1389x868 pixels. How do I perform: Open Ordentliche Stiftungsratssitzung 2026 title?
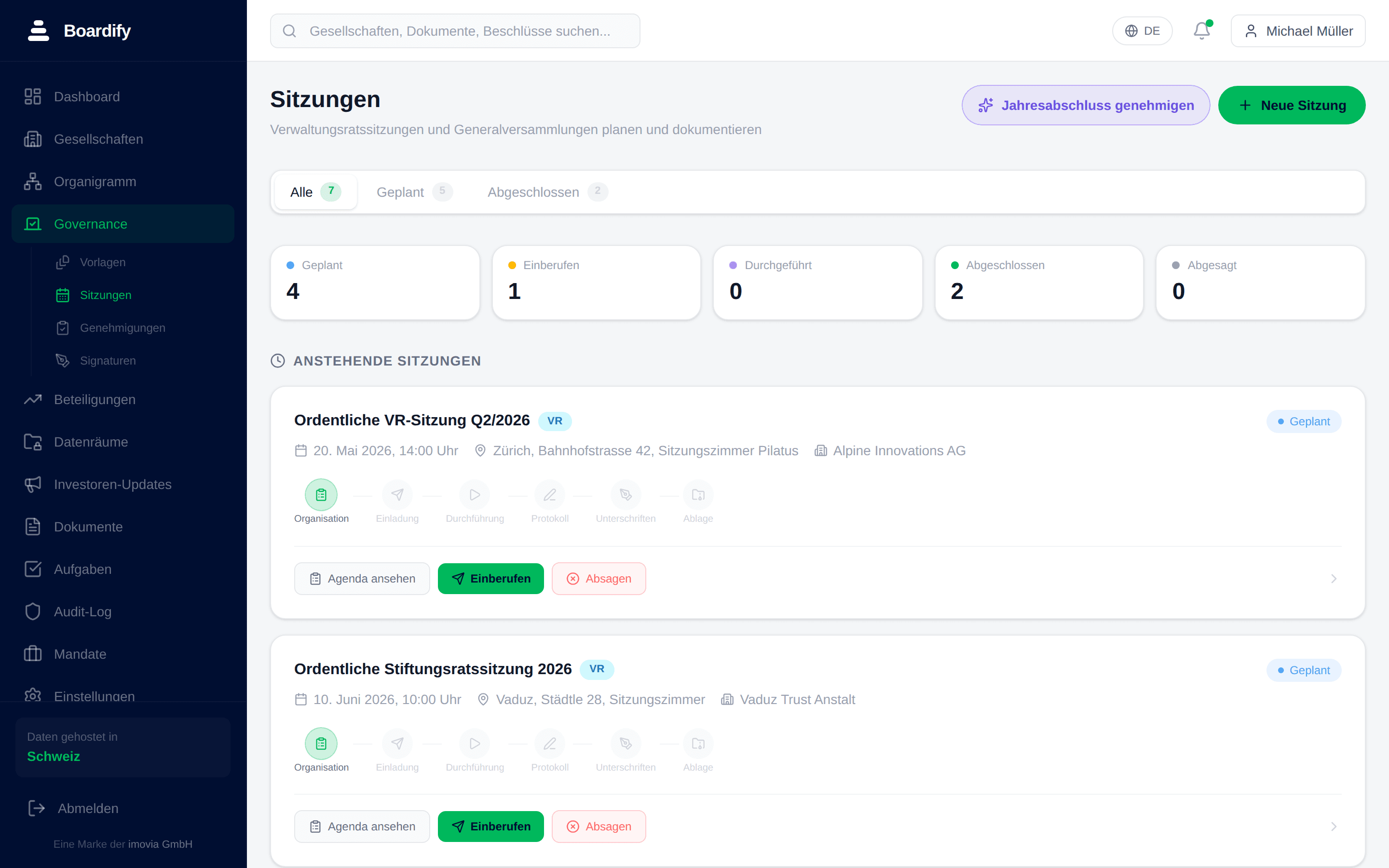[433, 669]
